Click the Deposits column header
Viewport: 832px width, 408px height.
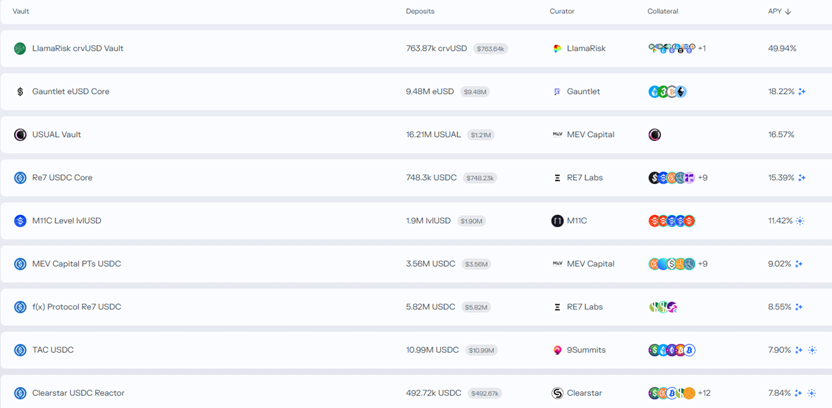coord(420,12)
